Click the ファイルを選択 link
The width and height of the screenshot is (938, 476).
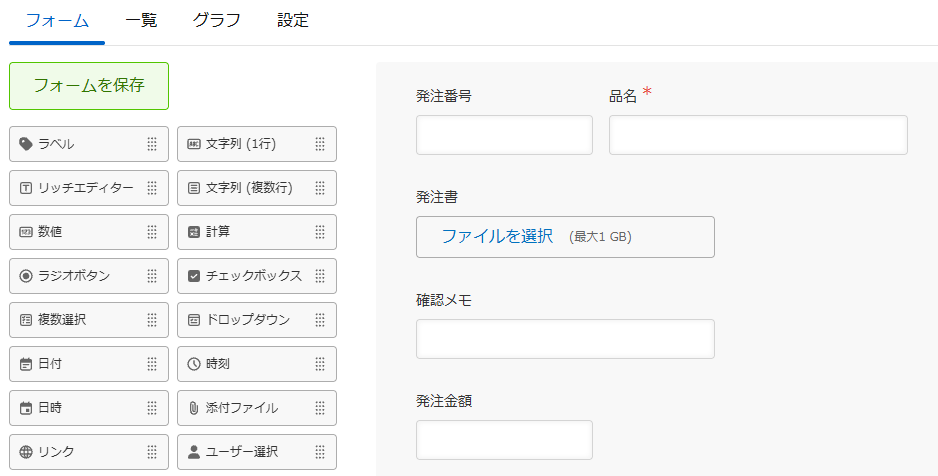(x=497, y=236)
